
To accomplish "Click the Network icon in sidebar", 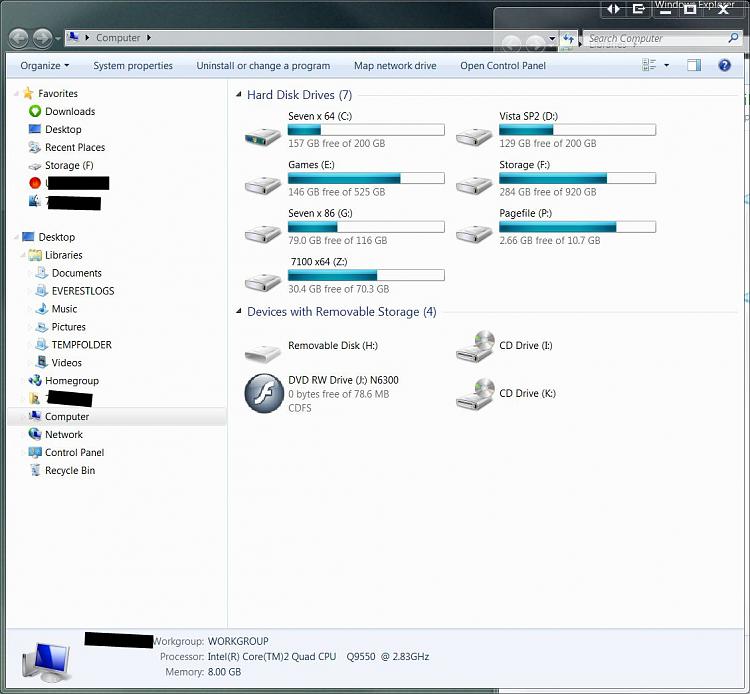I will point(35,434).
